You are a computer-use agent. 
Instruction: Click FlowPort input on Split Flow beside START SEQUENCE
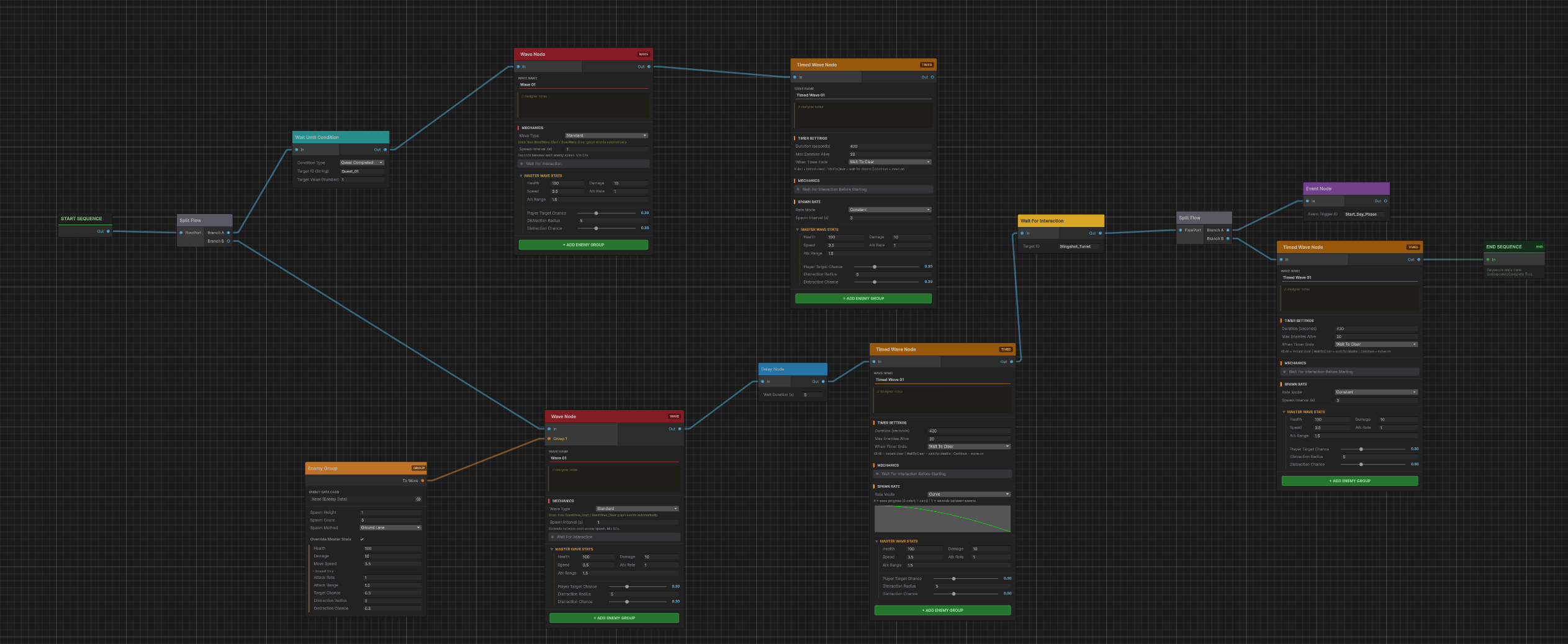click(181, 233)
